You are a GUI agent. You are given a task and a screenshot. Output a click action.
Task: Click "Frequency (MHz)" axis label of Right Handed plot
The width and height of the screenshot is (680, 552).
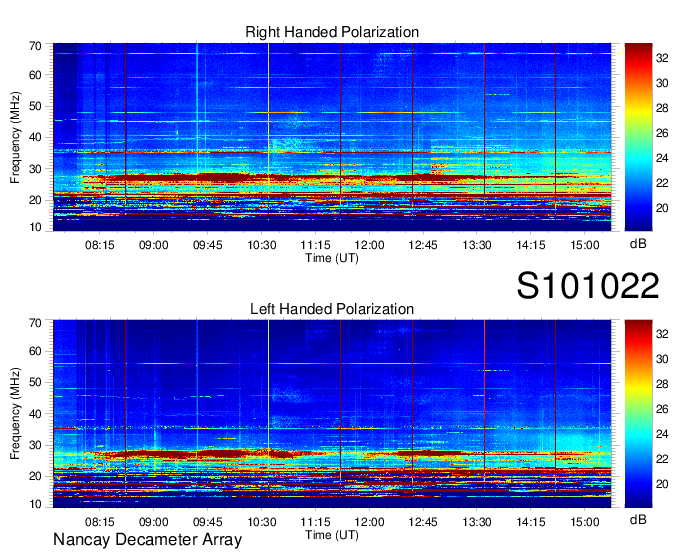pyautogui.click(x=15, y=137)
